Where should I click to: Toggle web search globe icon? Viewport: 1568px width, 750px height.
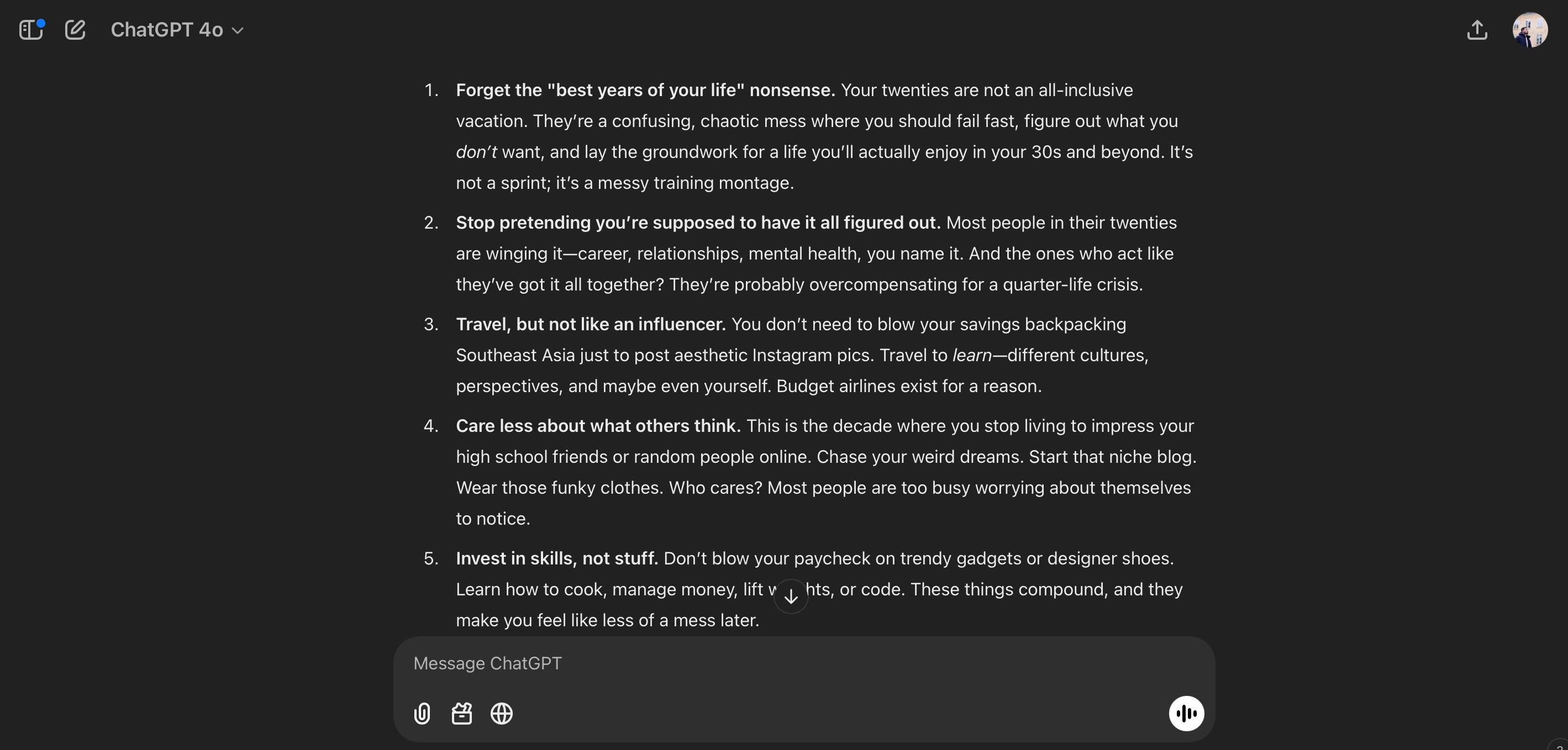point(502,714)
